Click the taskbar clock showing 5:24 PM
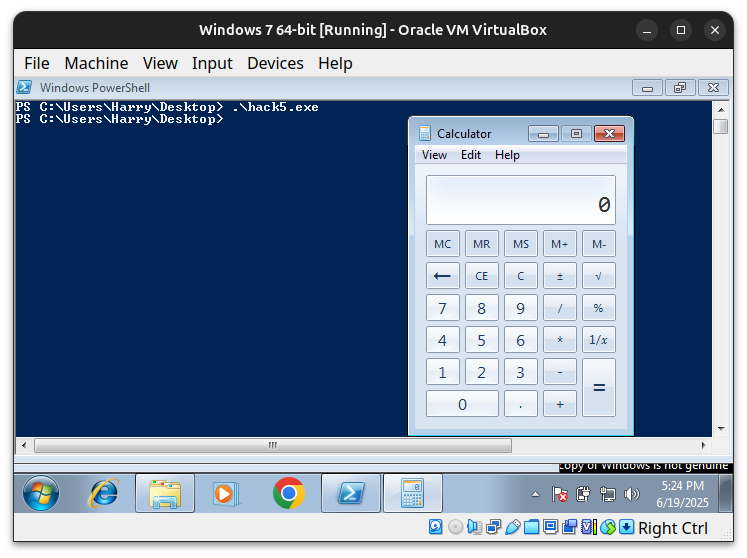The width and height of the screenshot is (747, 558). click(682, 494)
